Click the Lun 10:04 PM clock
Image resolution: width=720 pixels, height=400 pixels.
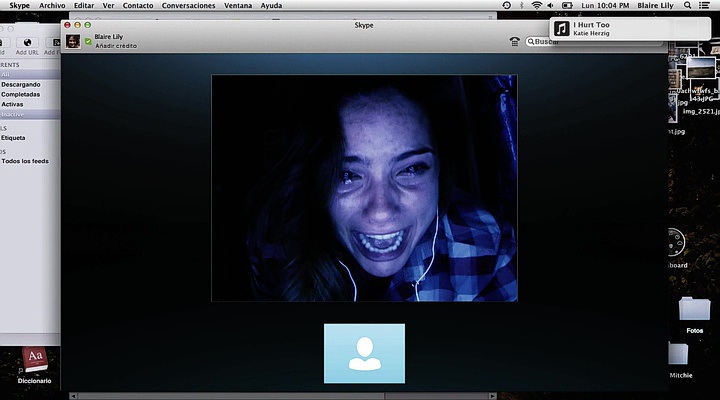605,6
